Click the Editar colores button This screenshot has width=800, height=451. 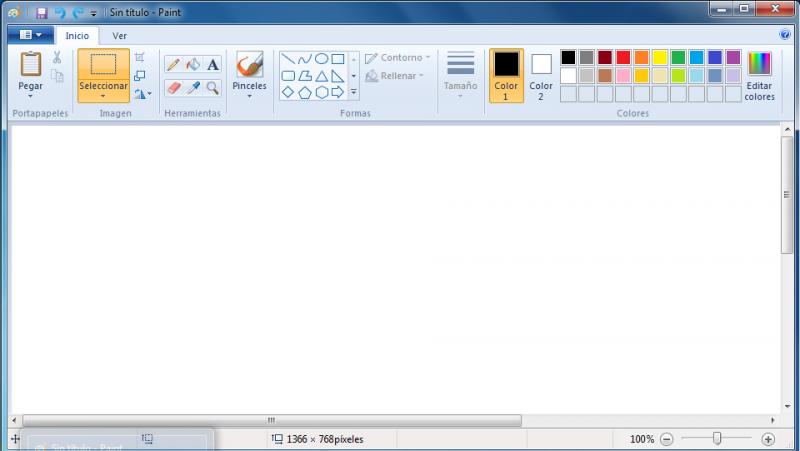[759, 76]
